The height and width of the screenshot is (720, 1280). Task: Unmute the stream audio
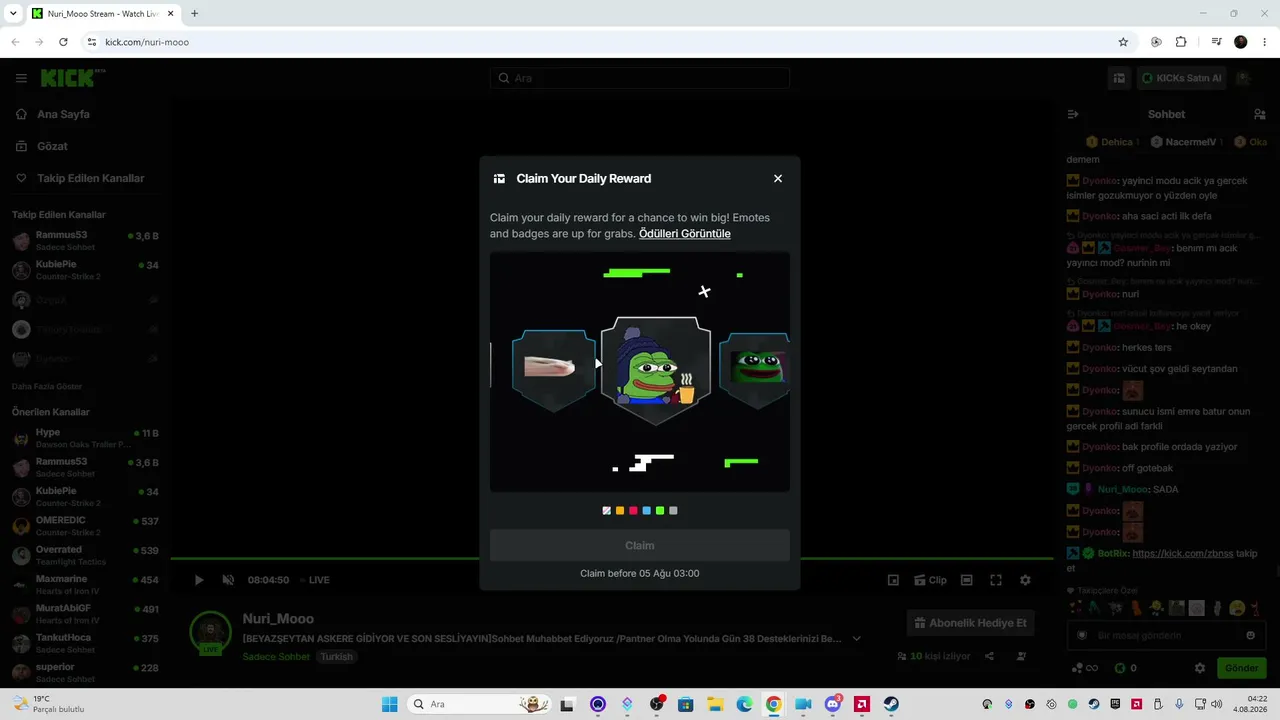tap(228, 580)
